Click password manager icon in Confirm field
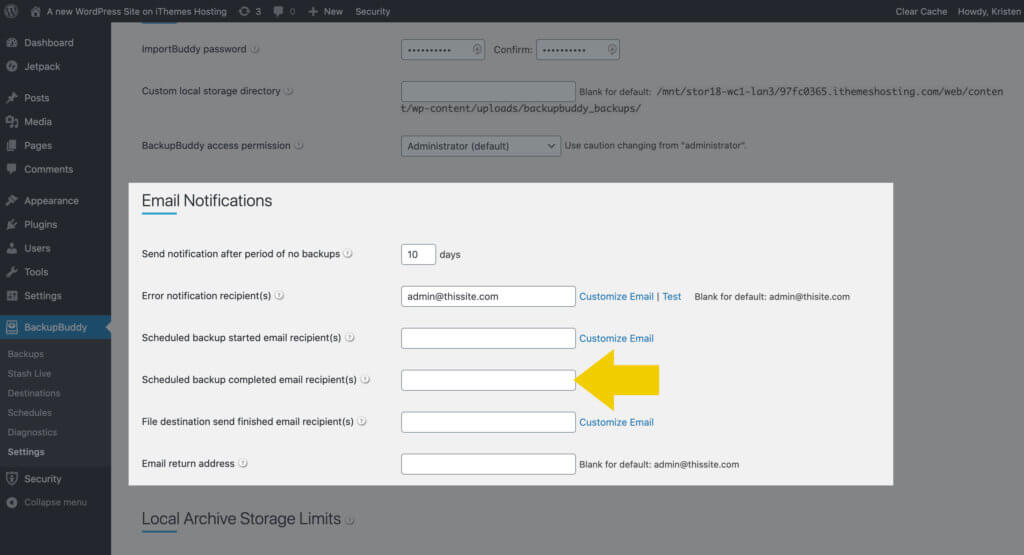The image size is (1024, 555). (x=611, y=50)
